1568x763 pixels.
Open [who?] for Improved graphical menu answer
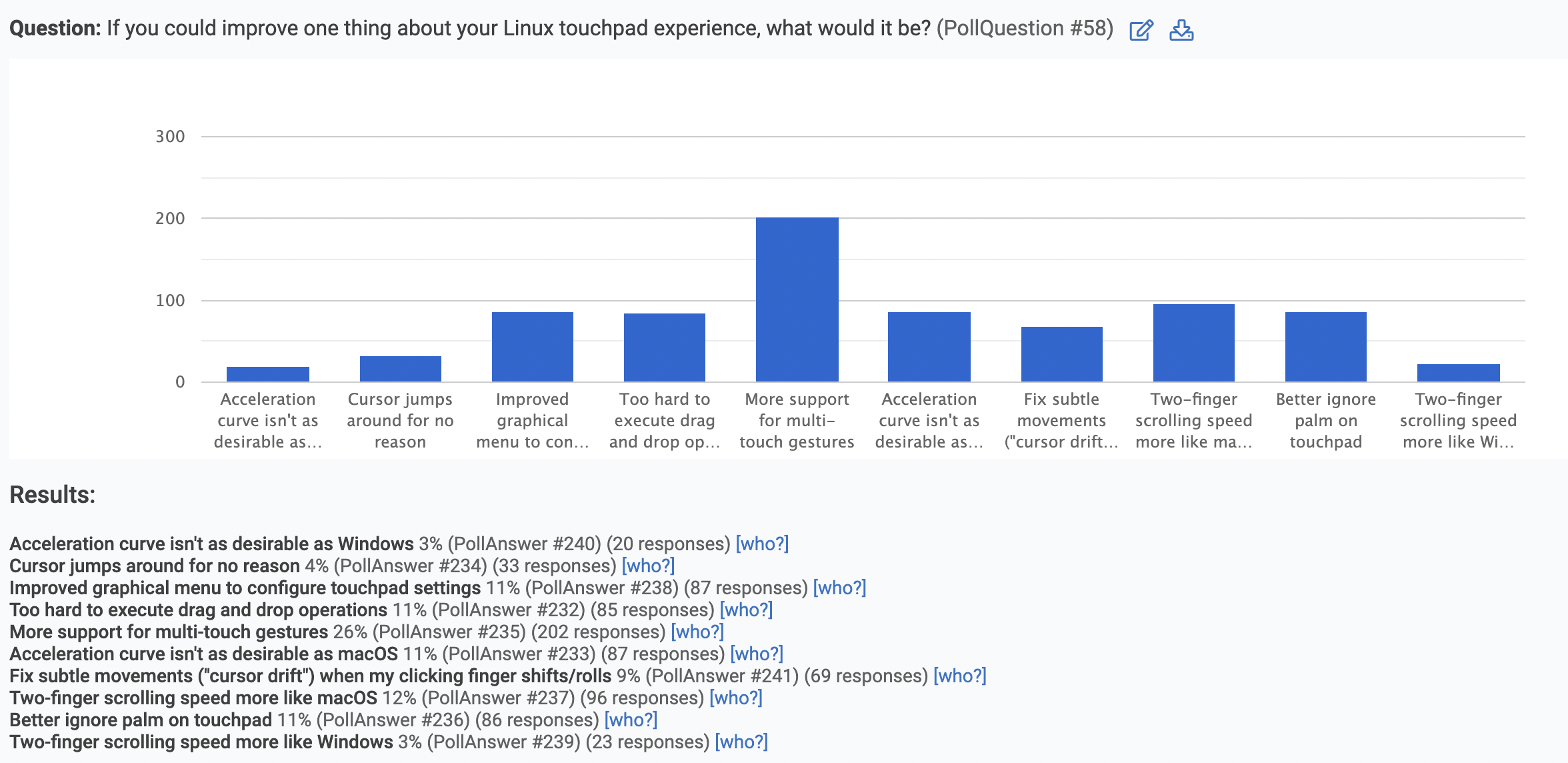[839, 588]
